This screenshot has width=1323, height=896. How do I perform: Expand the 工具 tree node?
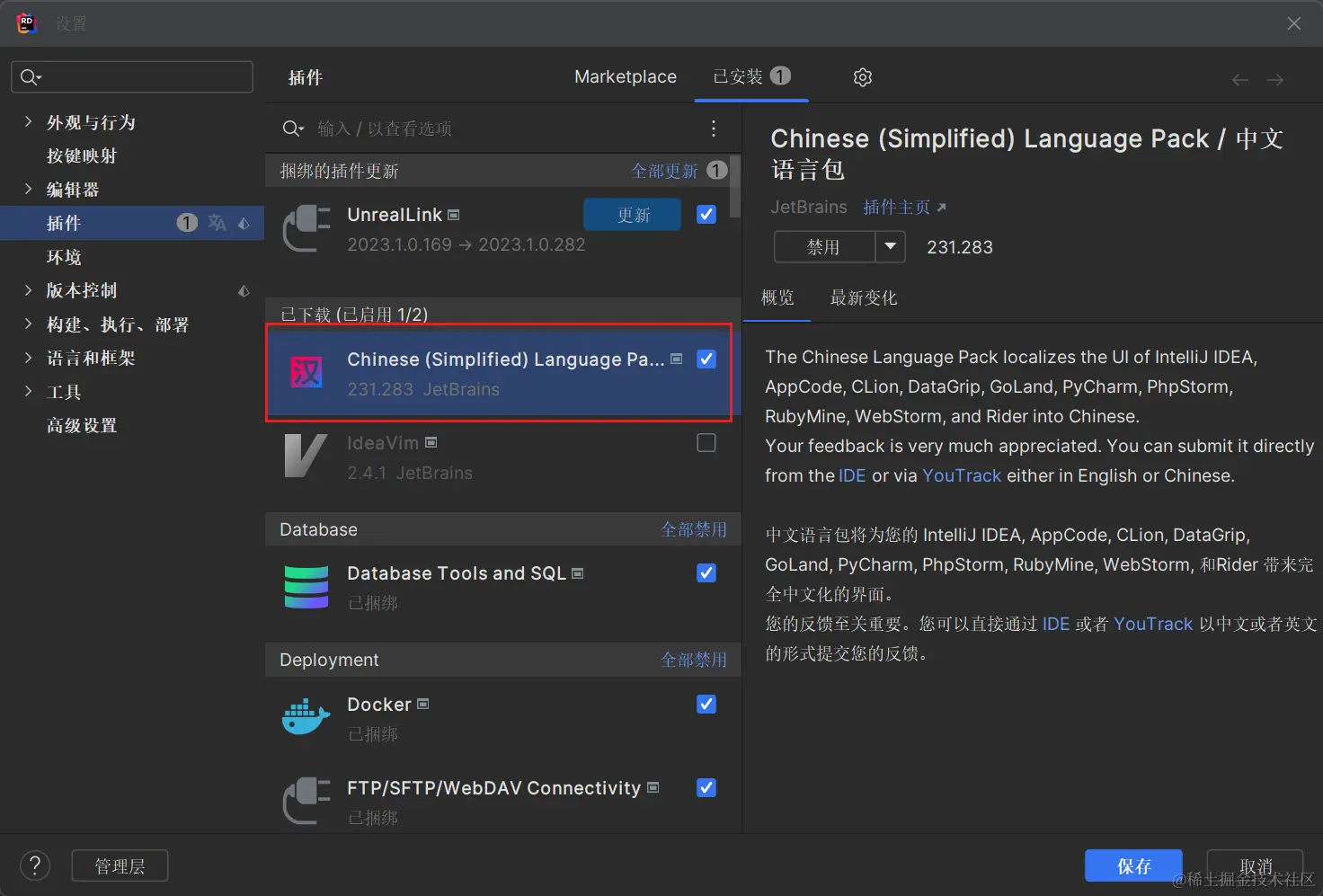tap(28, 391)
